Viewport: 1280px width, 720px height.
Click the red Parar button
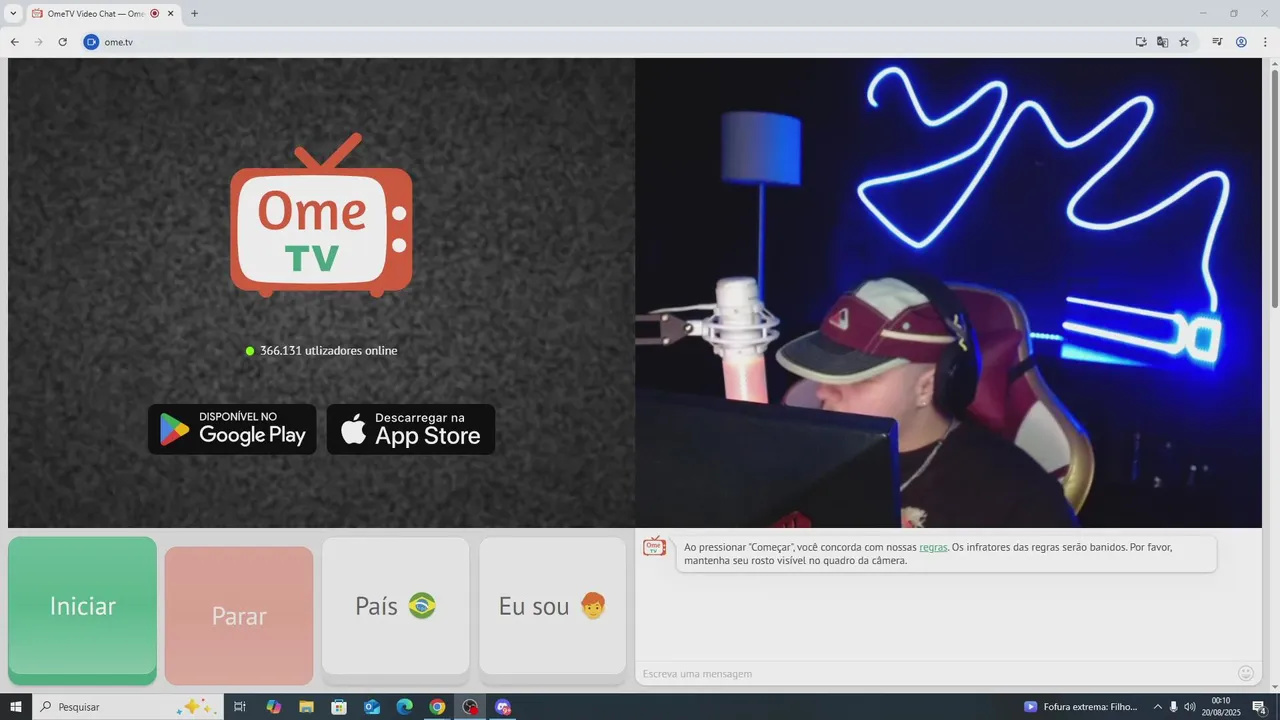(239, 615)
